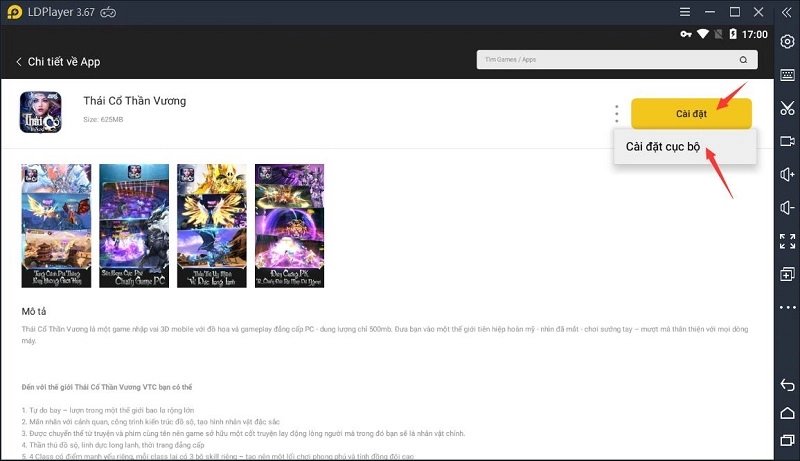Open the first game screenshot thumbnail

click(x=56, y=226)
